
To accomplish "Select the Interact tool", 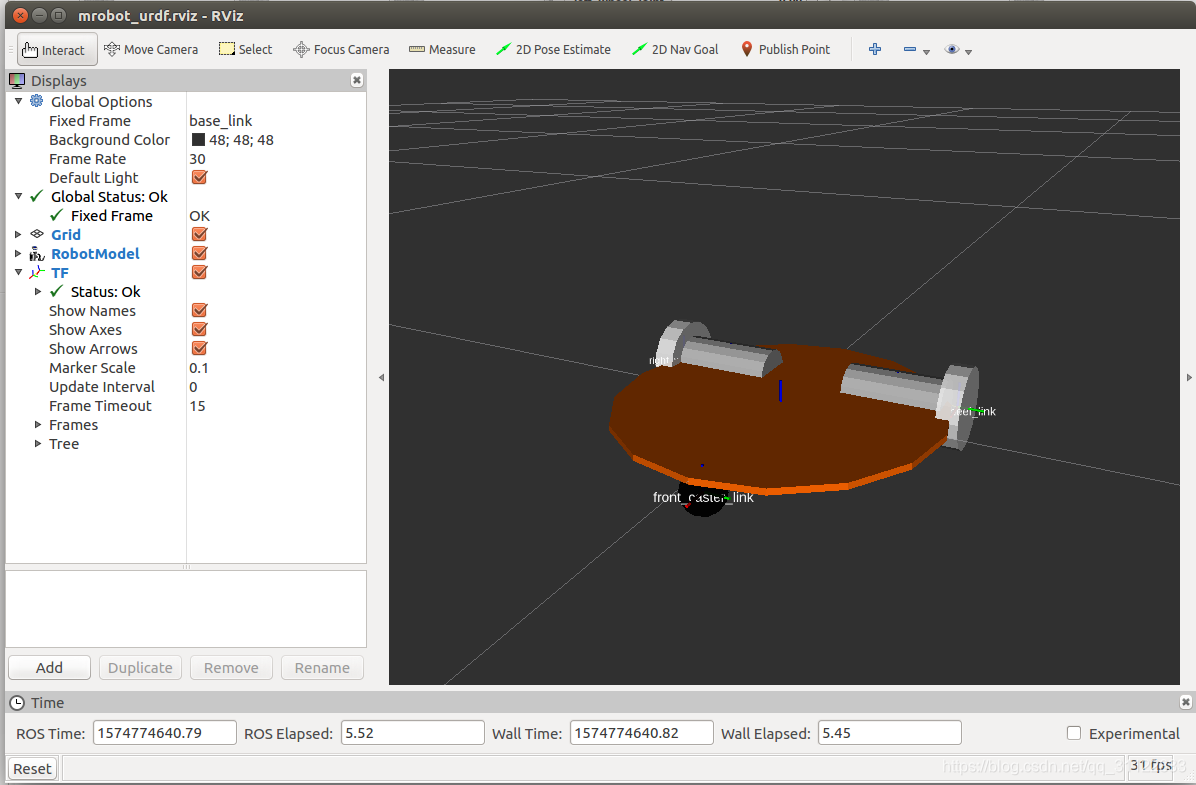I will pyautogui.click(x=57, y=50).
